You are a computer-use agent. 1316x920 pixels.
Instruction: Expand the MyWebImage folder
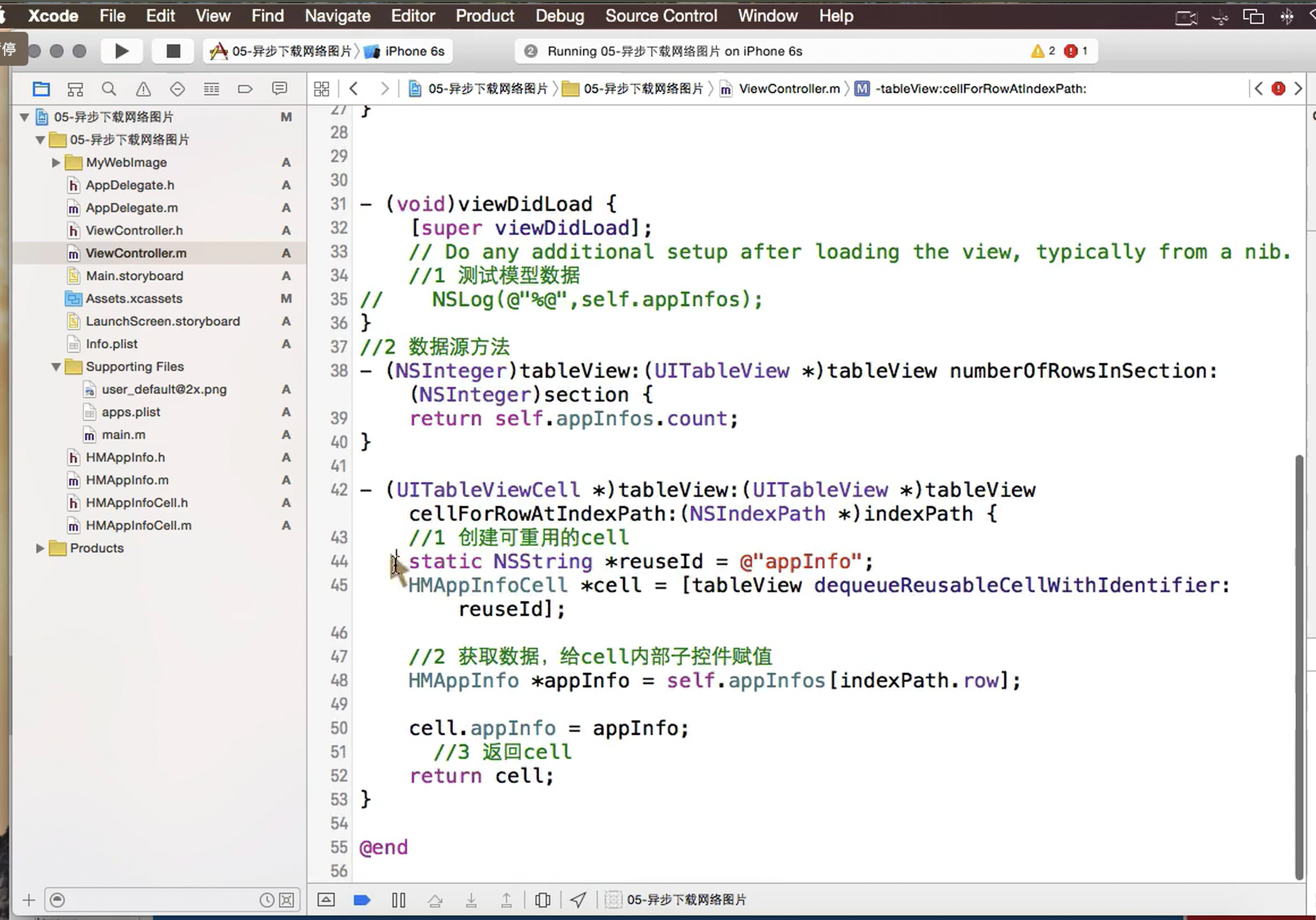tap(56, 163)
